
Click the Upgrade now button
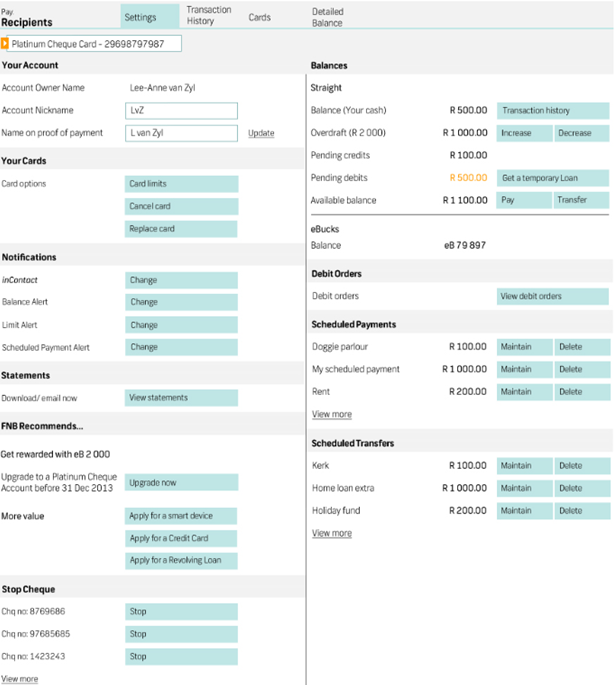click(x=181, y=482)
